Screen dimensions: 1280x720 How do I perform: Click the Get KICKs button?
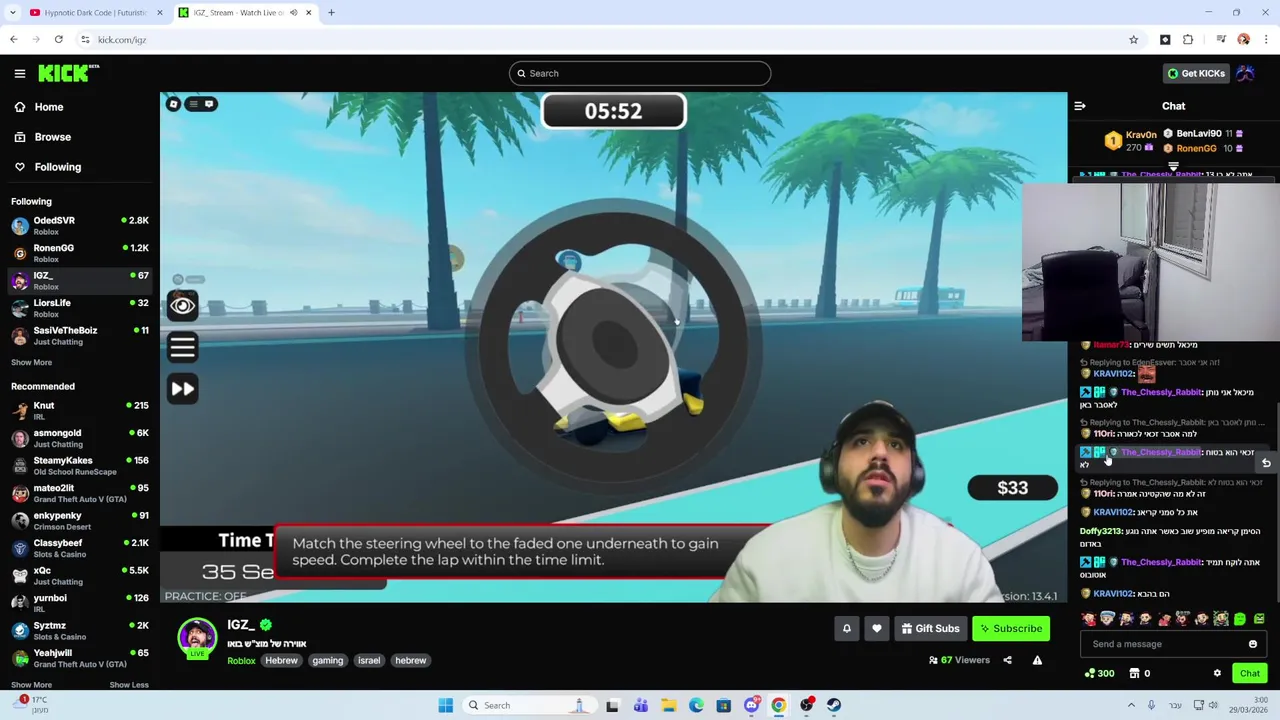pos(1196,73)
